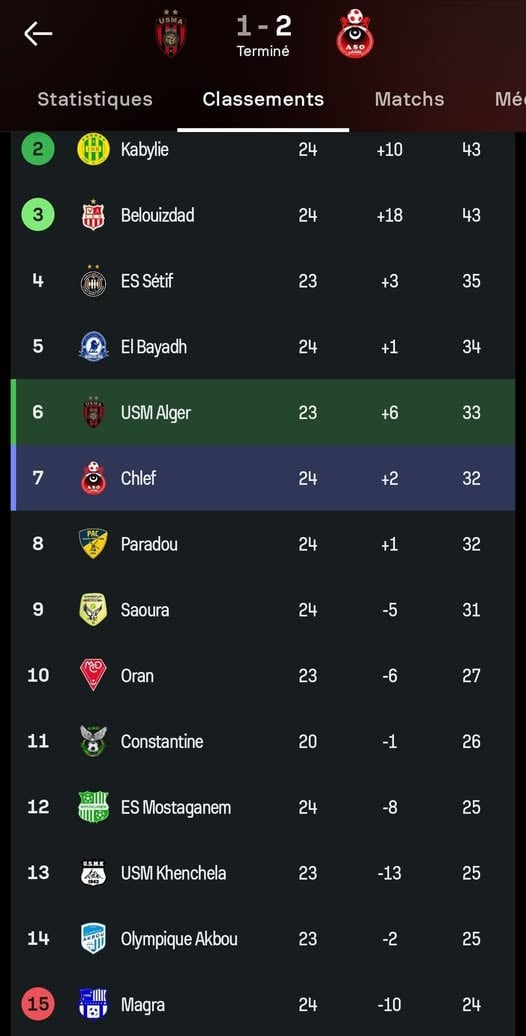Tap the Kabylie club logo
The height and width of the screenshot is (1036, 526).
point(93,149)
